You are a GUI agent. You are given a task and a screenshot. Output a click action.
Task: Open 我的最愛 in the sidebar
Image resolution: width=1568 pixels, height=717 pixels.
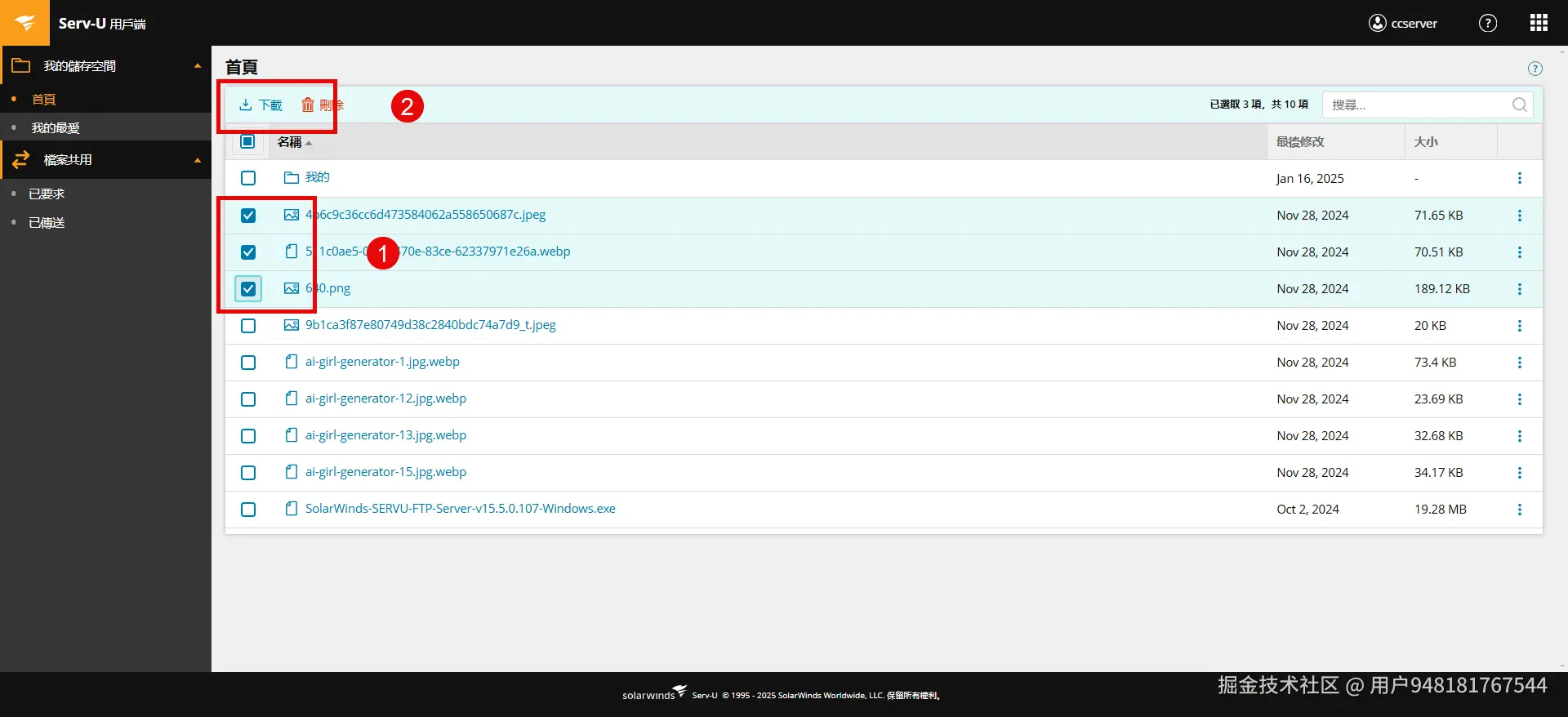click(x=56, y=128)
